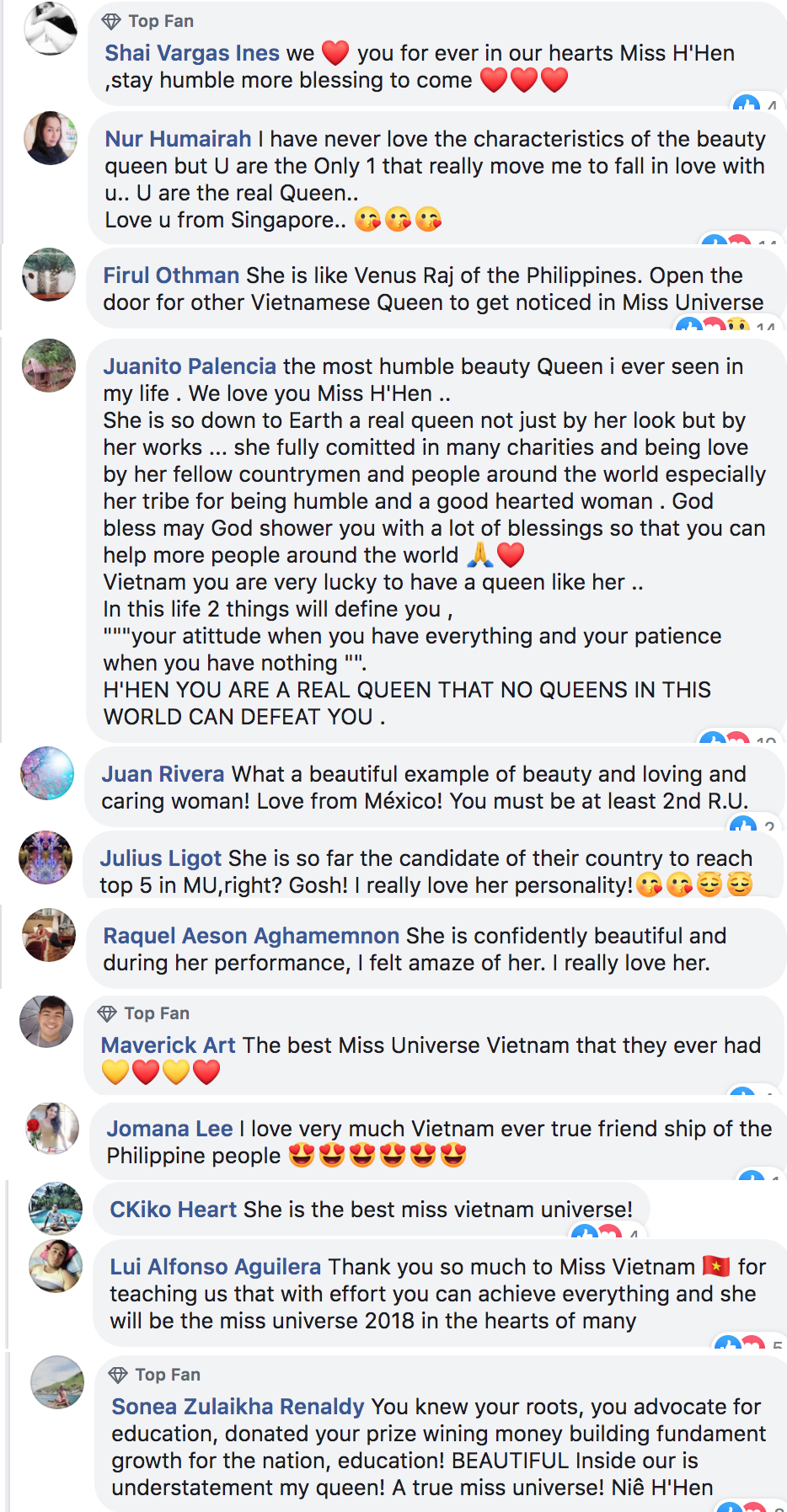Click Maverick Art's profile photo
This screenshot has height=1512, width=787.
(x=46, y=1022)
